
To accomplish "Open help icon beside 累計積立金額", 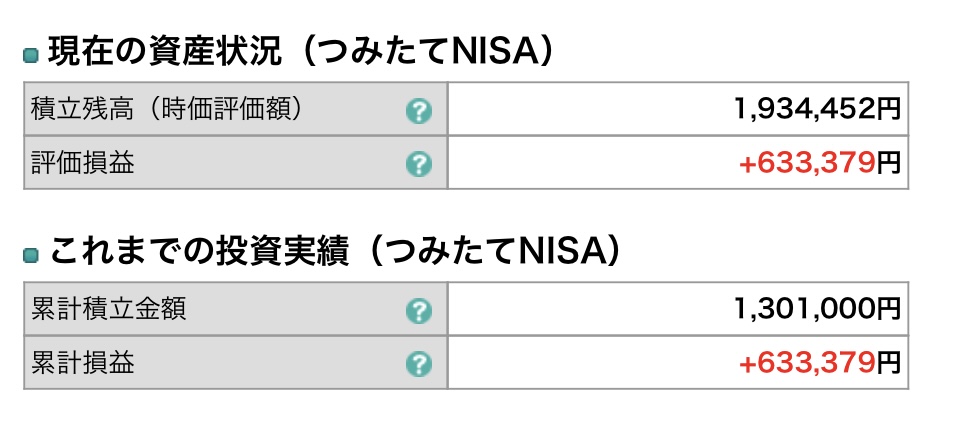I will (418, 310).
